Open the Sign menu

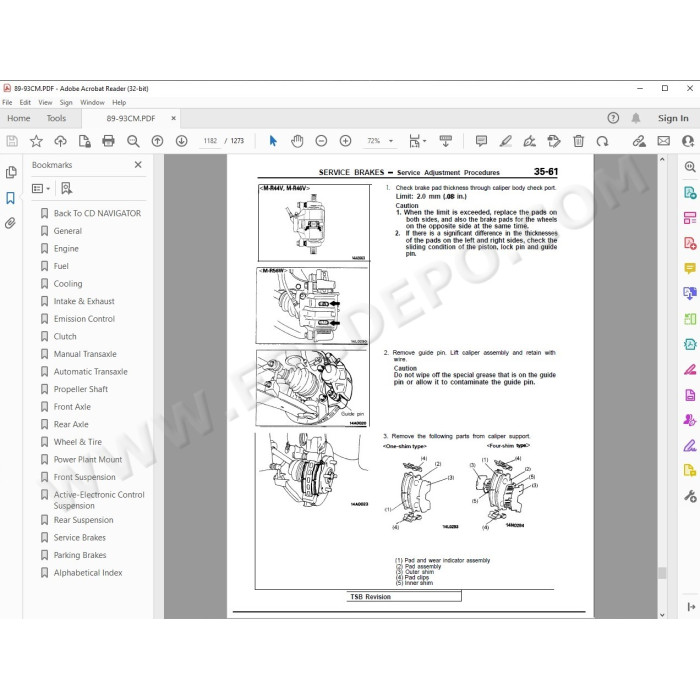click(x=66, y=103)
